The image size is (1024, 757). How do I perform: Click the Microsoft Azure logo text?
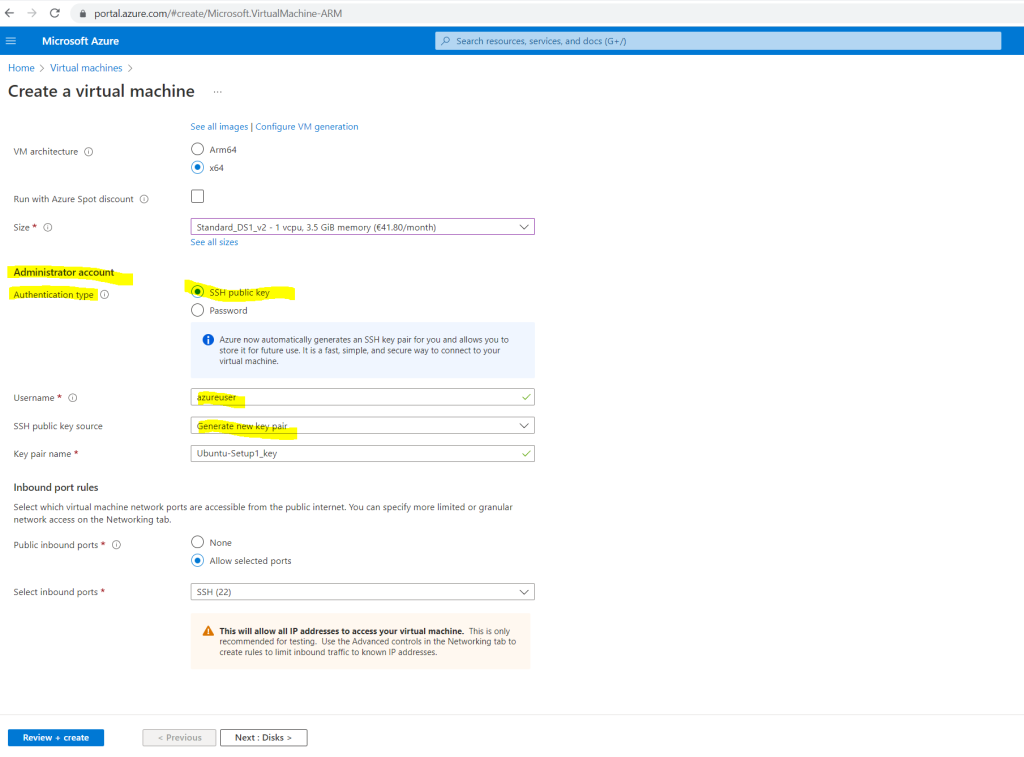coord(80,41)
